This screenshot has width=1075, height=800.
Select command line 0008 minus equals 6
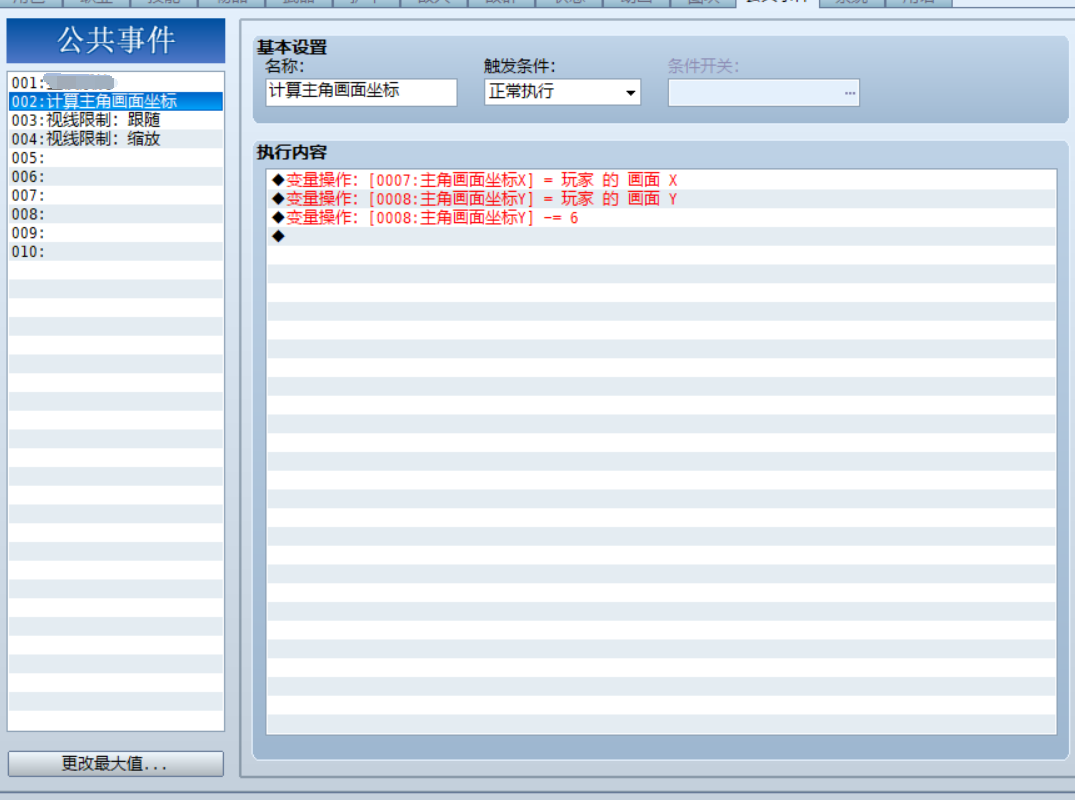(662, 218)
